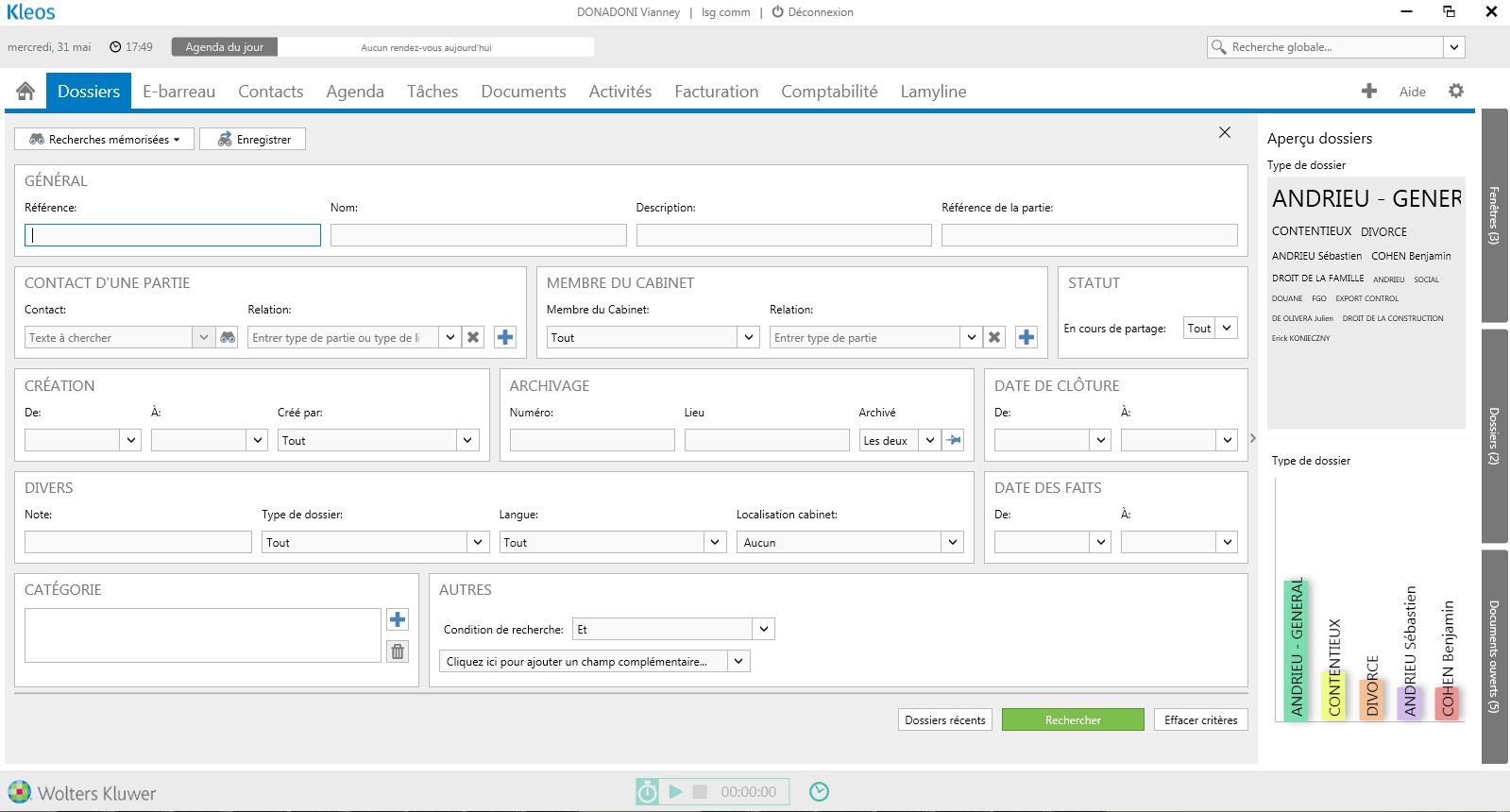Open settings with the gear icon

coord(1456,91)
